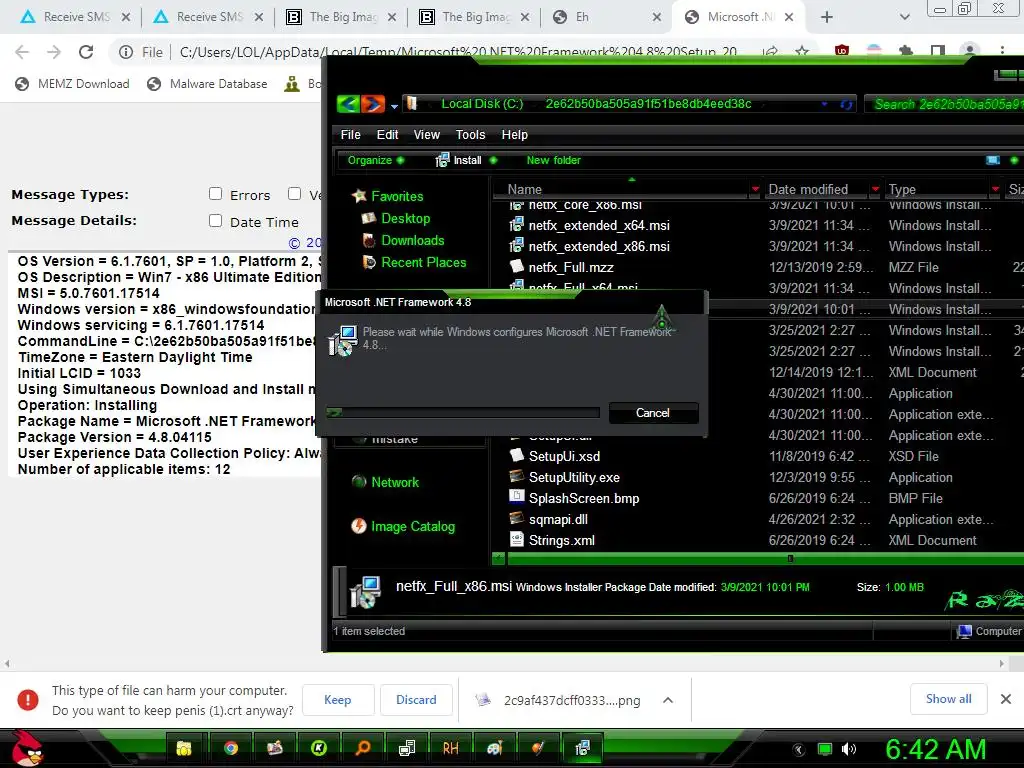Select Favorites in navigation pane

(397, 196)
